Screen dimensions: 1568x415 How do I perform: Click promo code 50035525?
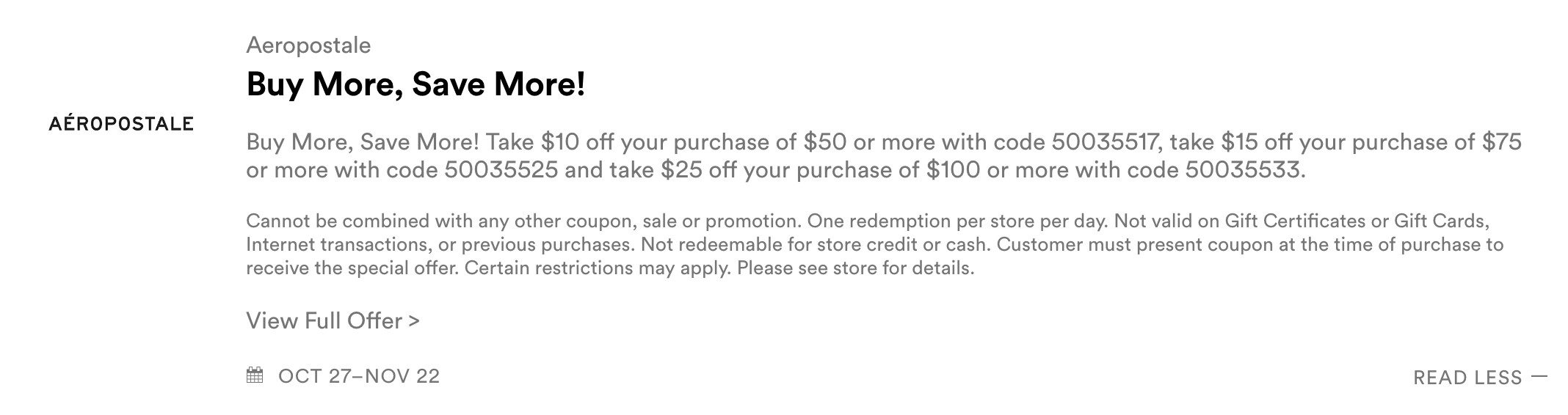click(501, 170)
